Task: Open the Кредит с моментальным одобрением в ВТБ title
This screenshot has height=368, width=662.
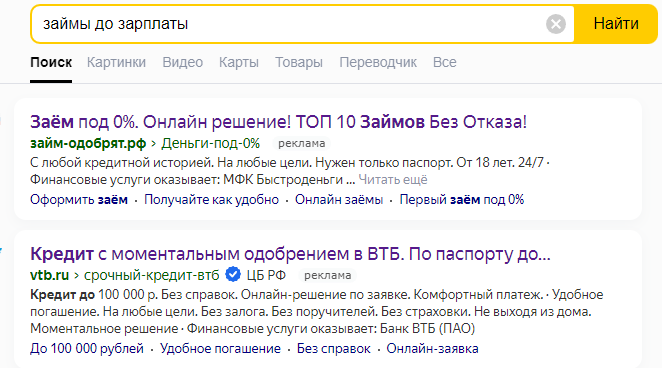Action: tap(290, 254)
